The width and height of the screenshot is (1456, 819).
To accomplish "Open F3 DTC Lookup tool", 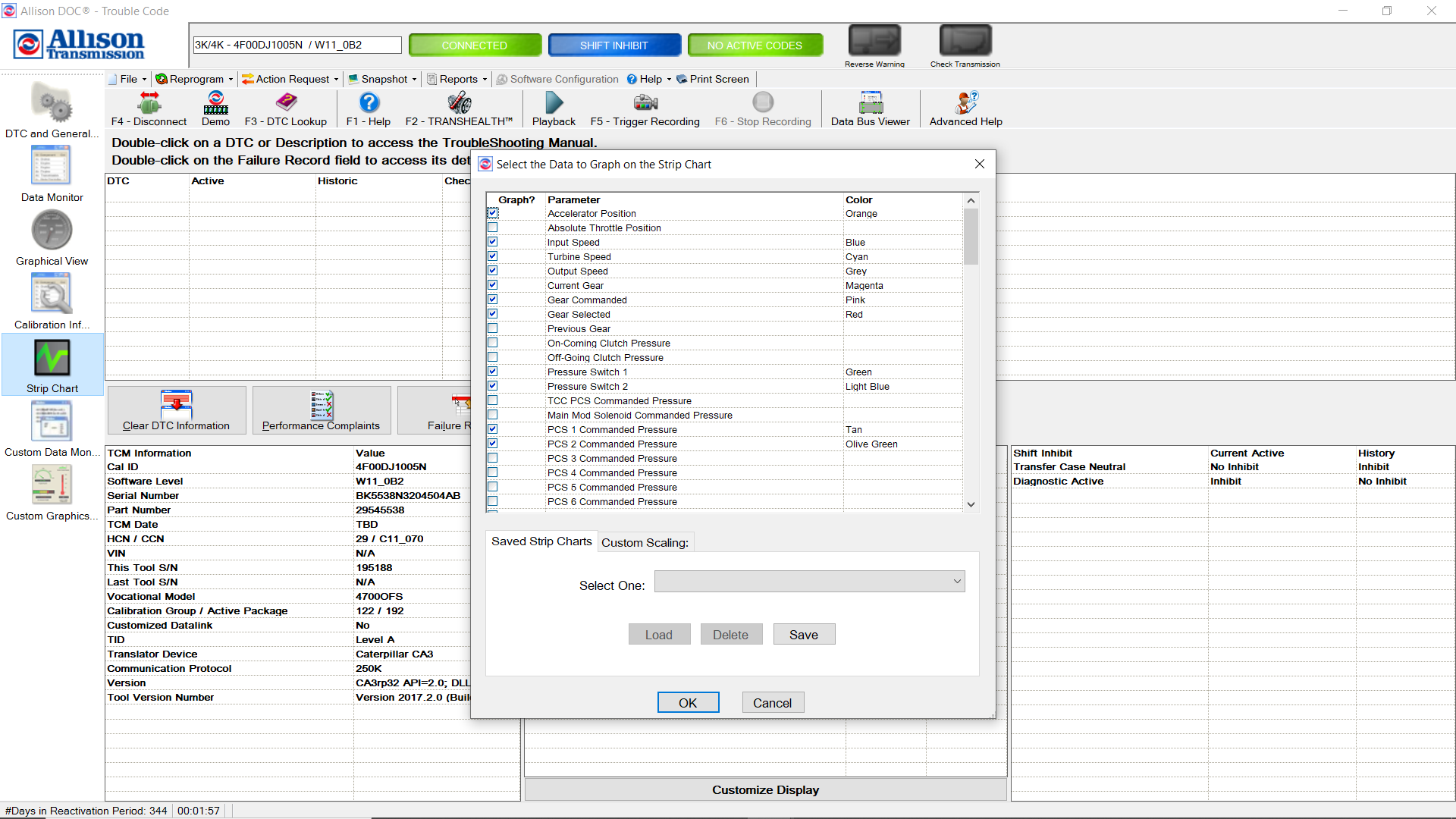I will (285, 103).
